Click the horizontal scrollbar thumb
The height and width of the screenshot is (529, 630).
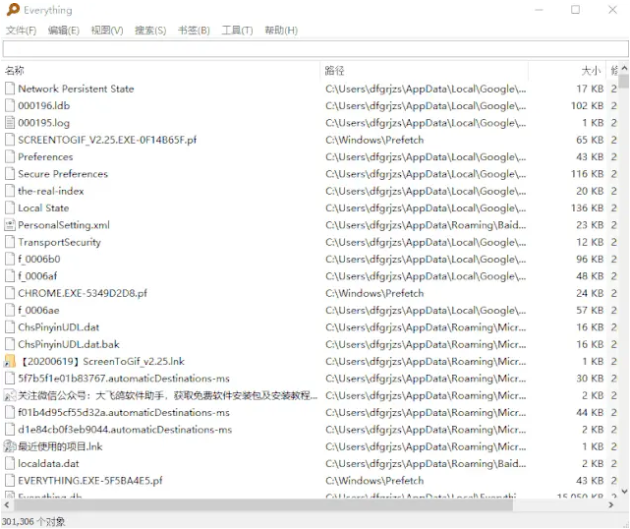263,505
